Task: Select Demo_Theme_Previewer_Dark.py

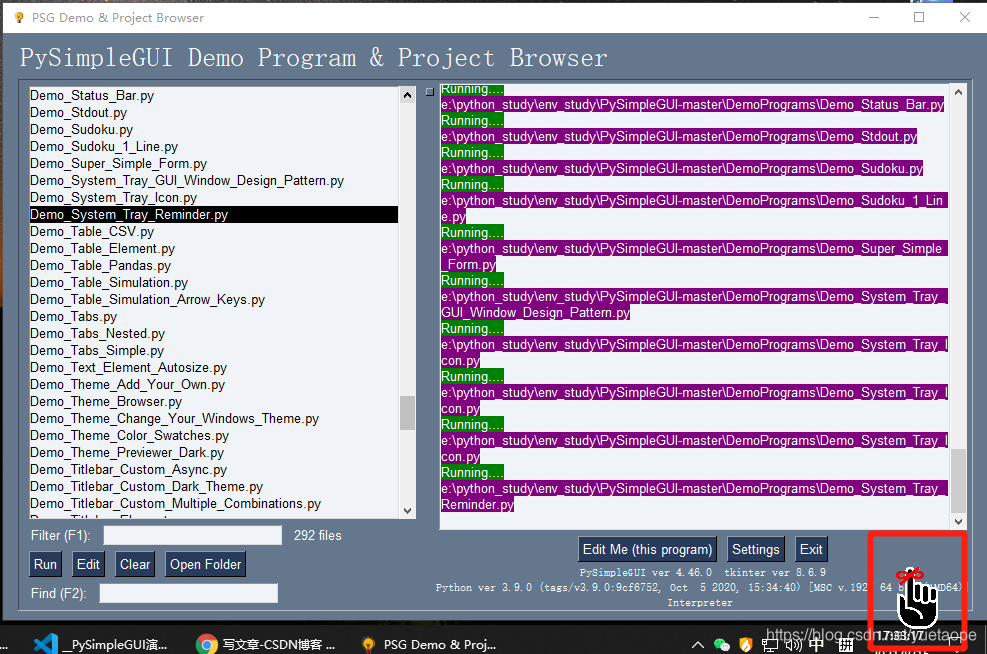Action: click(x=214, y=453)
